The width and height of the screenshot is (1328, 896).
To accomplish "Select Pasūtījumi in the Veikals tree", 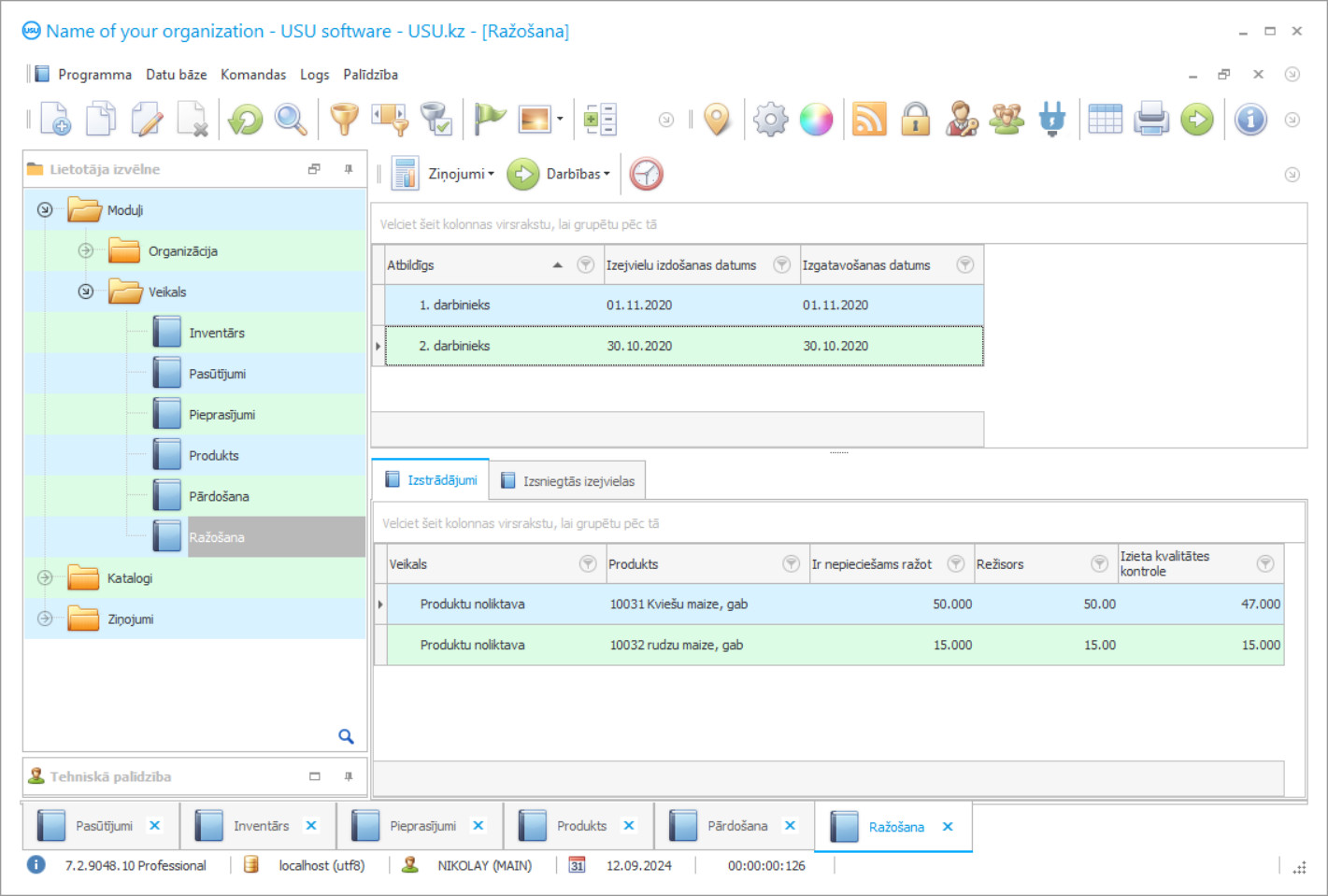I will 217,374.
